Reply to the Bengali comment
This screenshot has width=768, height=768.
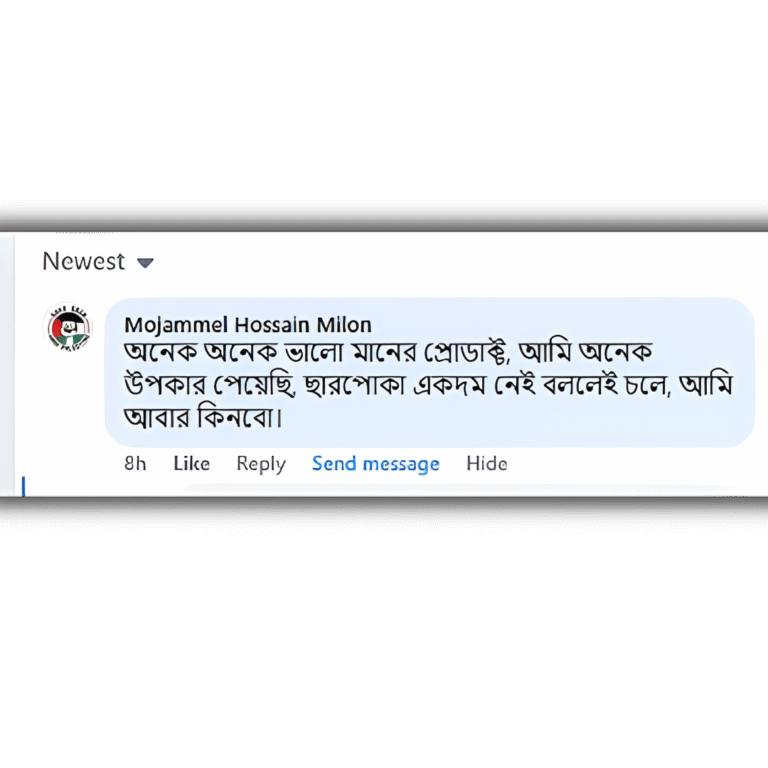(x=261, y=464)
